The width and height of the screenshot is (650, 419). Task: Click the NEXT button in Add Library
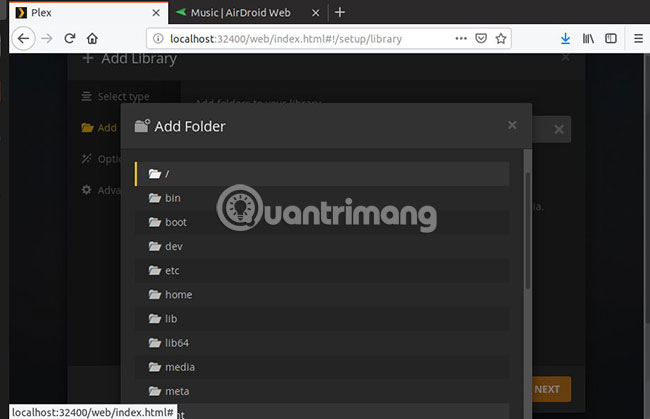coord(551,389)
